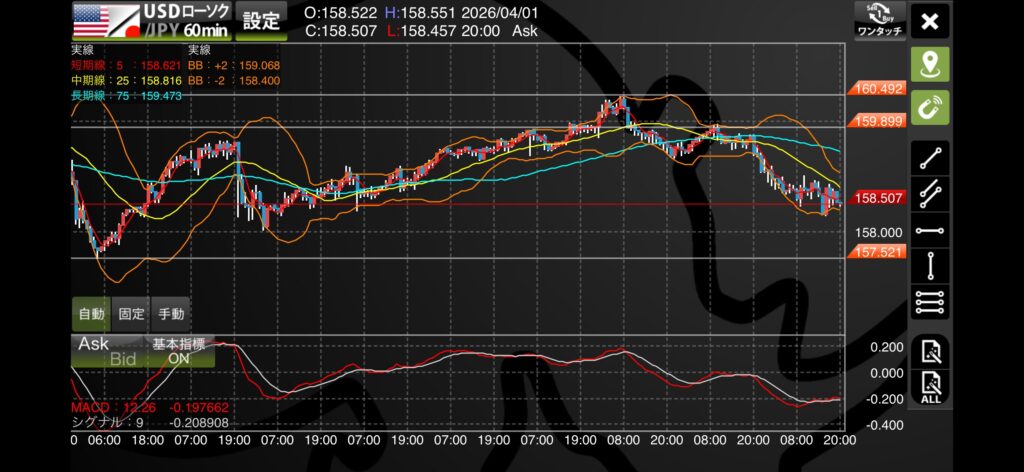The width and height of the screenshot is (1024, 472).
Task: Toggle Ask/Bid price display
Action: pyautogui.click(x=108, y=351)
